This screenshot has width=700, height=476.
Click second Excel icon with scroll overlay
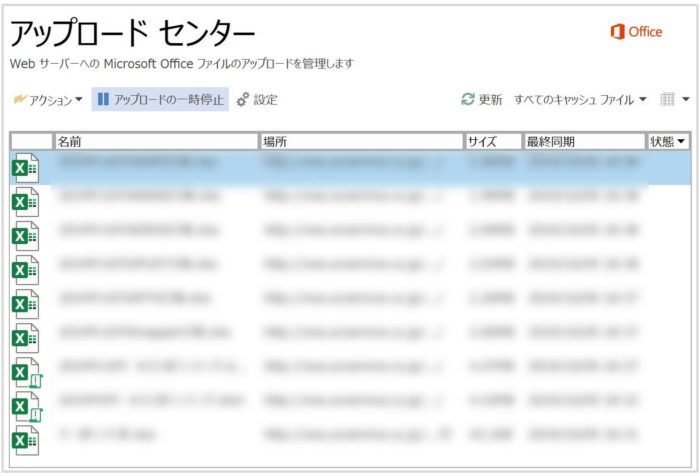click(27, 406)
